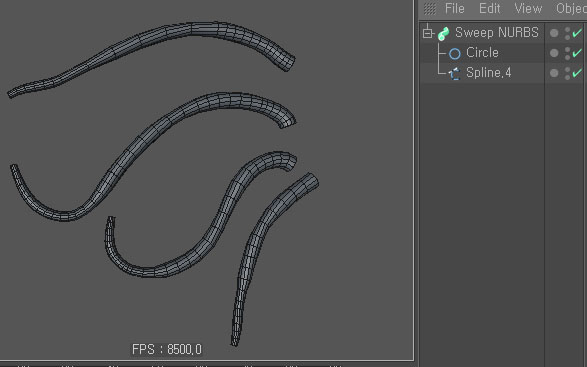This screenshot has width=587, height=367.
Task: Select the Spline.4 object in the tree
Action: tap(489, 73)
